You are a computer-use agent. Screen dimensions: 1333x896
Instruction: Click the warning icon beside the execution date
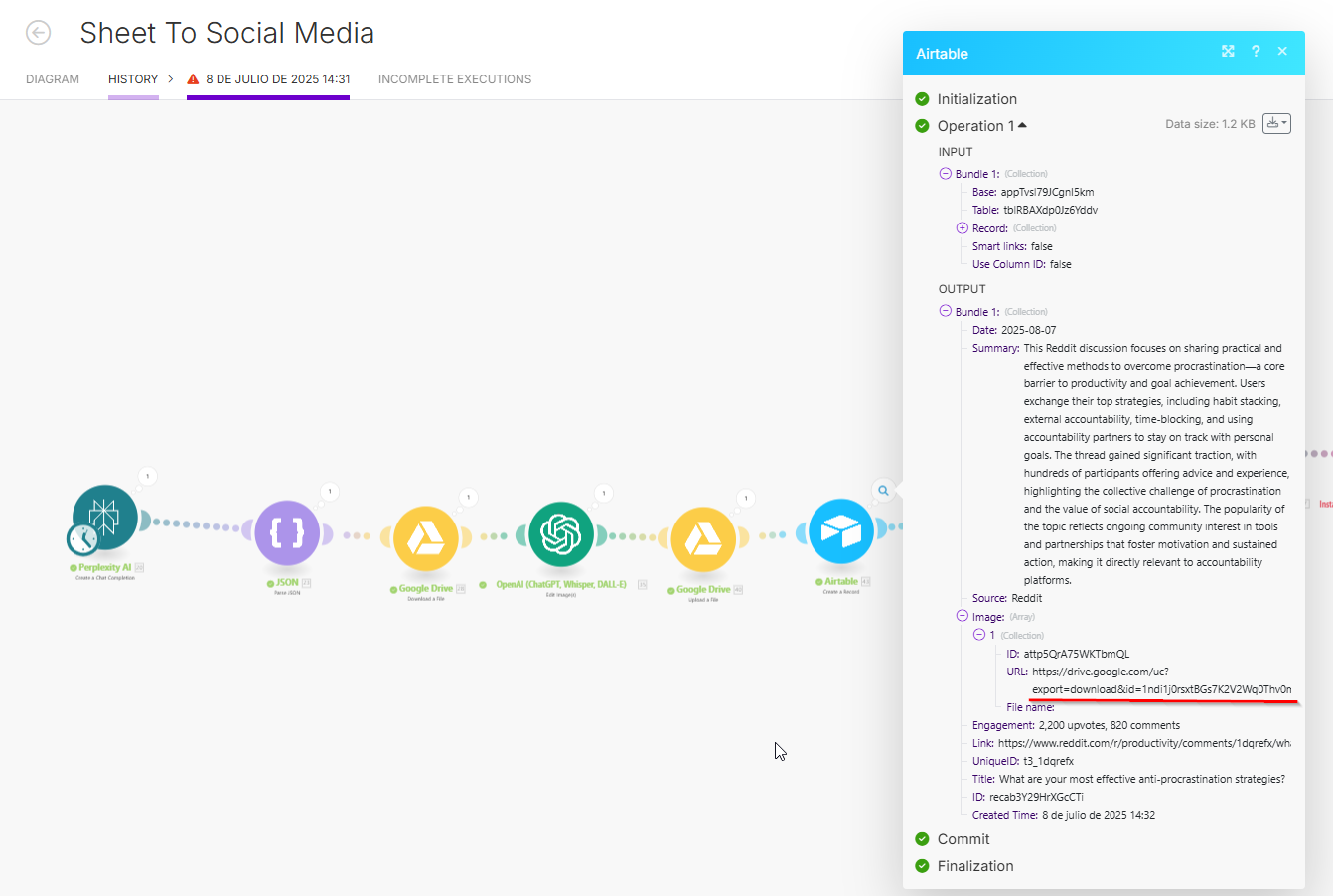(193, 79)
